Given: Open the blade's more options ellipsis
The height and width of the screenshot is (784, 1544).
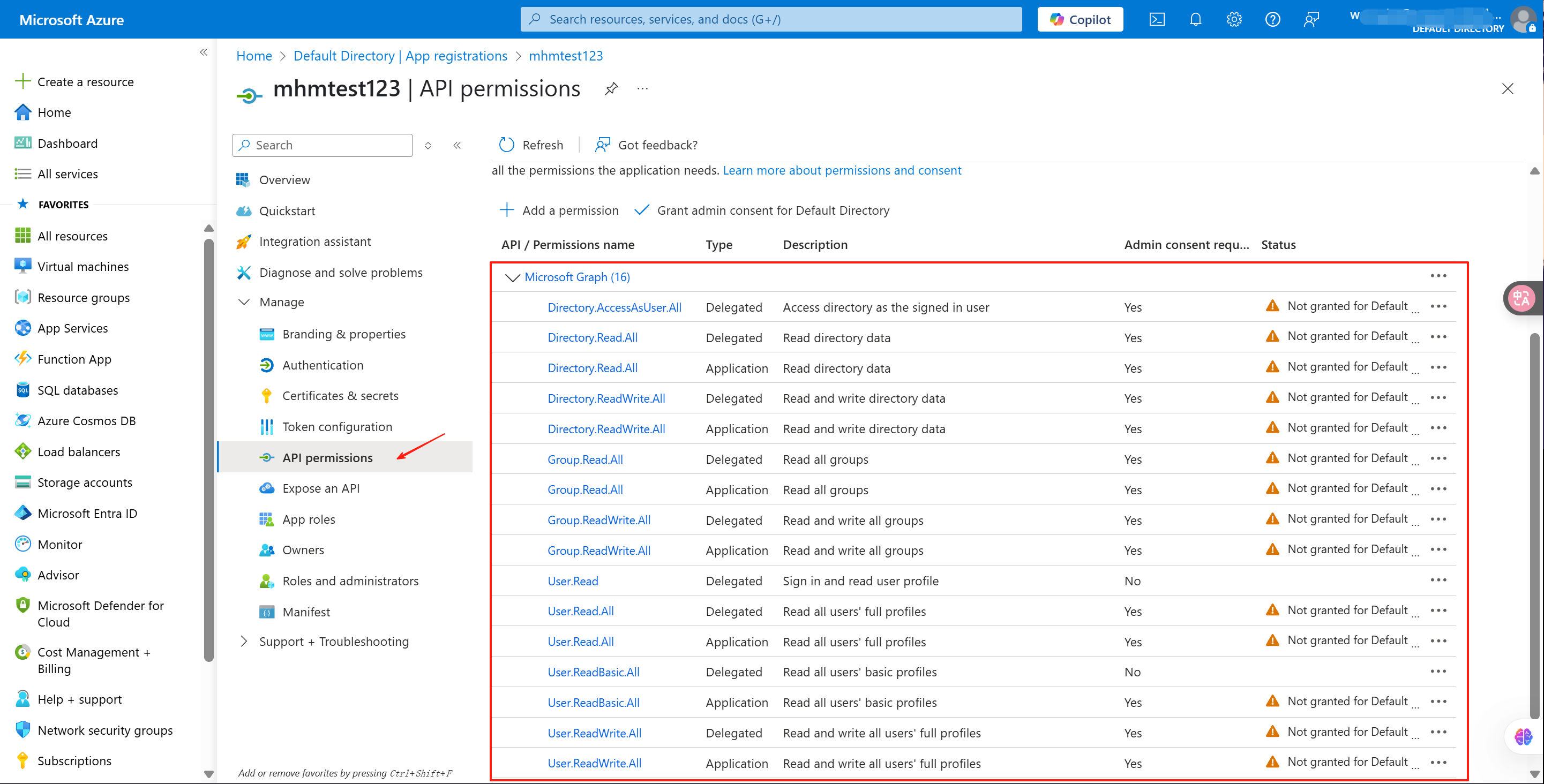Looking at the screenshot, I should (642, 89).
